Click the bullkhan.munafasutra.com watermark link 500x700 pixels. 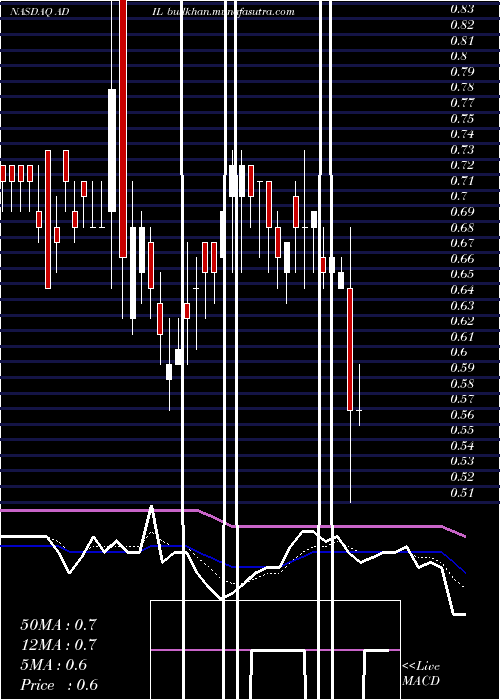[230, 12]
